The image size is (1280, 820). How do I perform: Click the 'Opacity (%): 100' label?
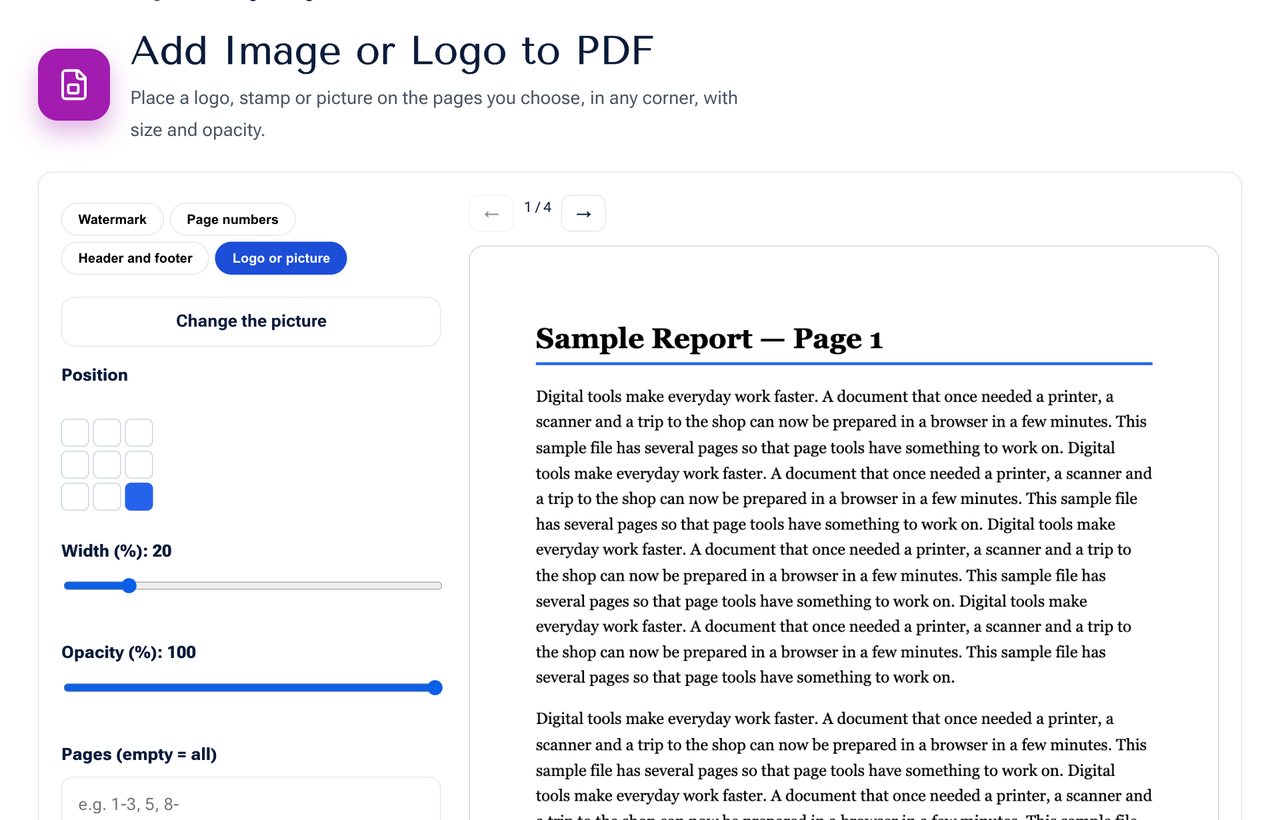click(129, 652)
